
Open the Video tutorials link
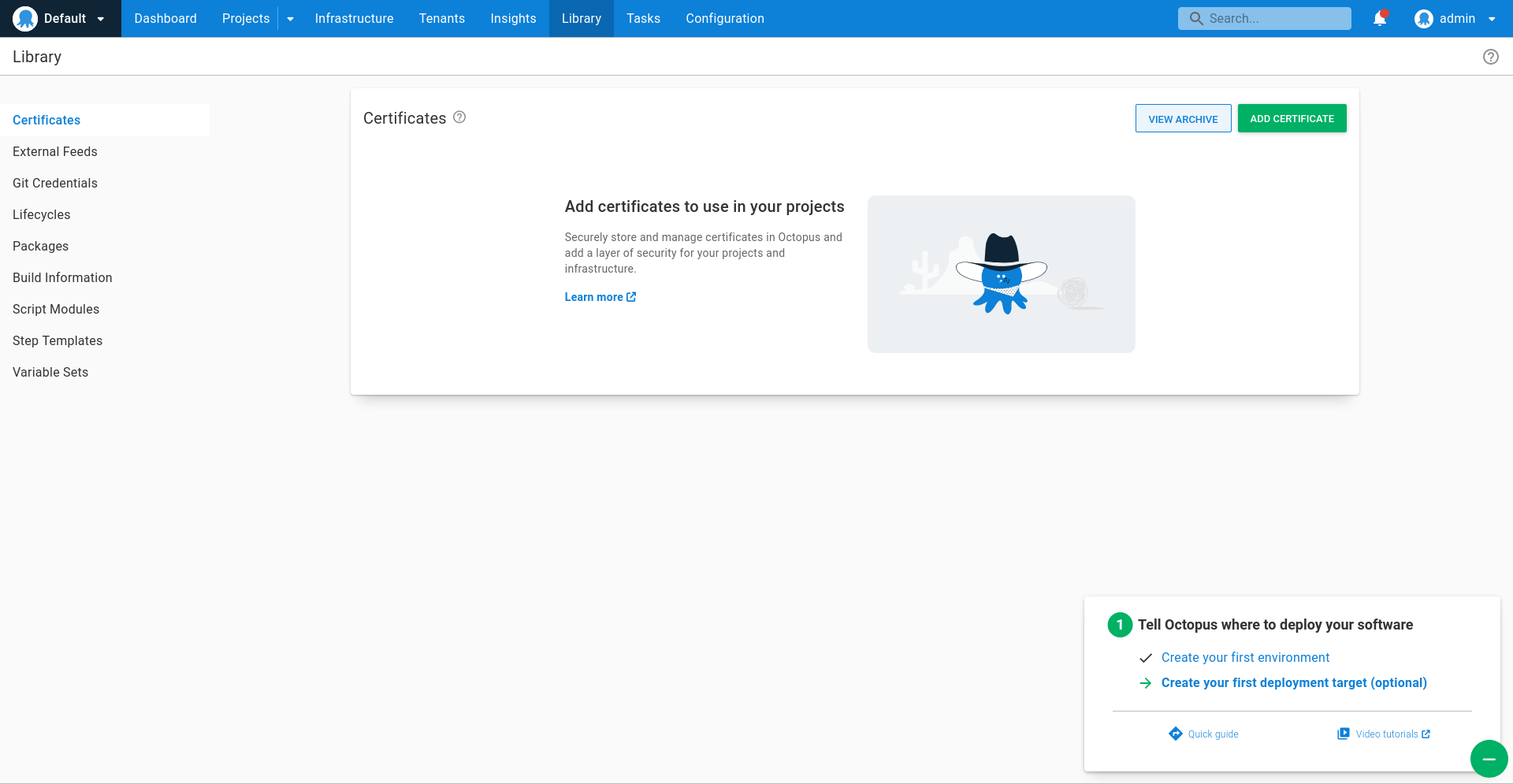(x=1384, y=734)
